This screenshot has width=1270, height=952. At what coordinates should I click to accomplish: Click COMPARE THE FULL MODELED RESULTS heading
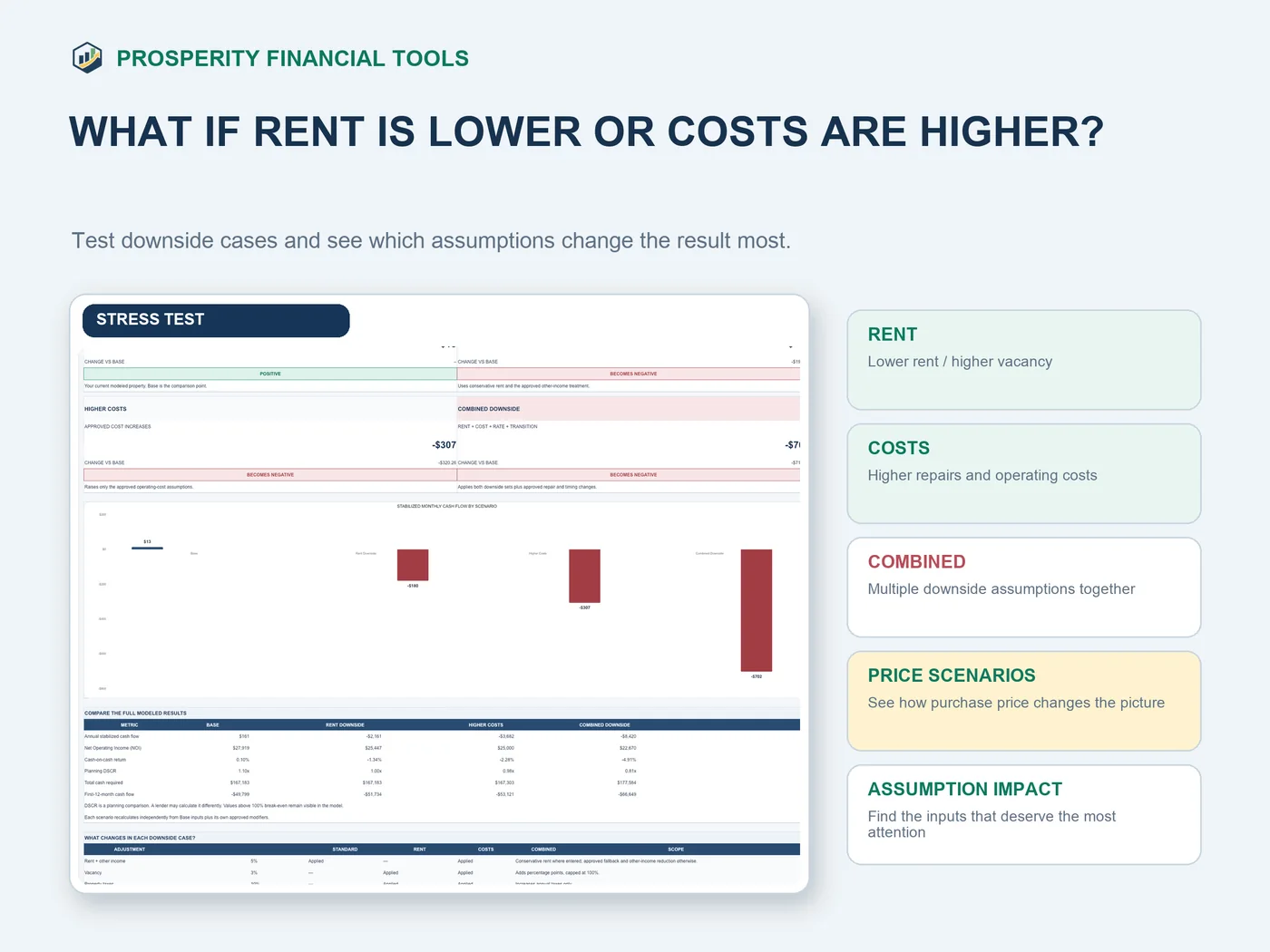click(x=135, y=713)
